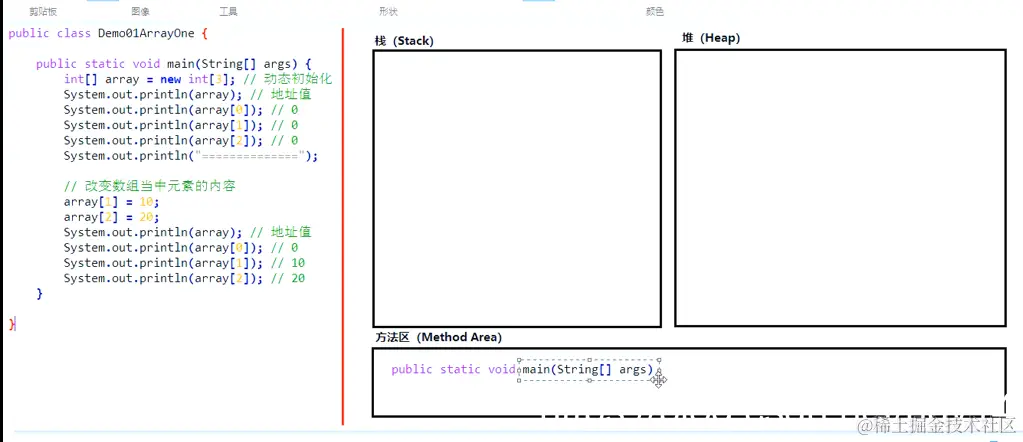Click the 'array[2] = 20;' assignment line
The width and height of the screenshot is (1023, 442).
tap(111, 217)
